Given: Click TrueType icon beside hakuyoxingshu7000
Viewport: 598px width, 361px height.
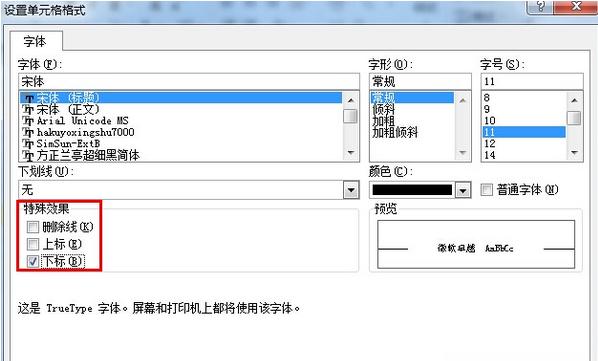Looking at the screenshot, I should (x=28, y=133).
